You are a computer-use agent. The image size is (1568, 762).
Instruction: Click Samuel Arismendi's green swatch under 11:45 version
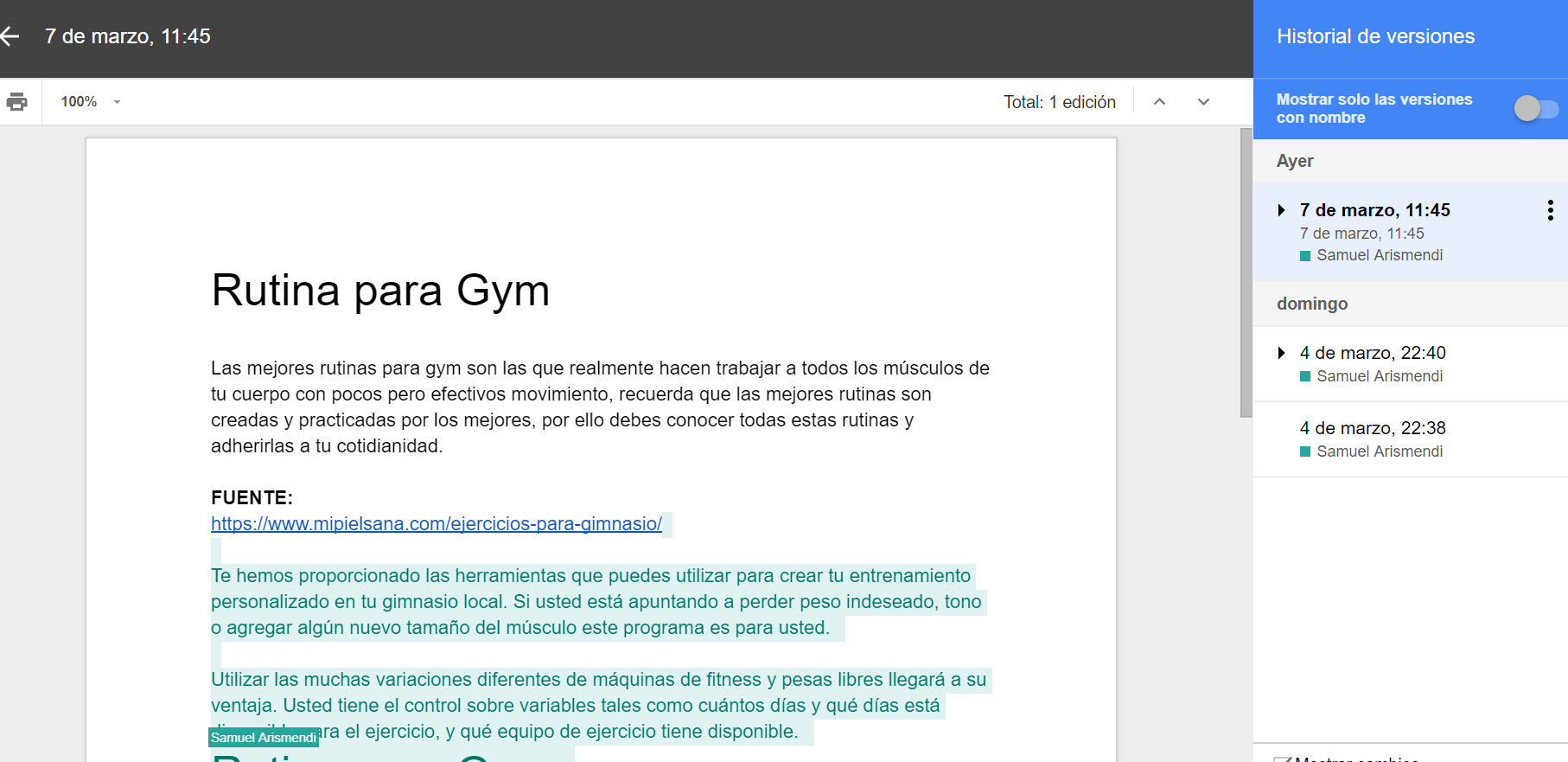[x=1305, y=256]
